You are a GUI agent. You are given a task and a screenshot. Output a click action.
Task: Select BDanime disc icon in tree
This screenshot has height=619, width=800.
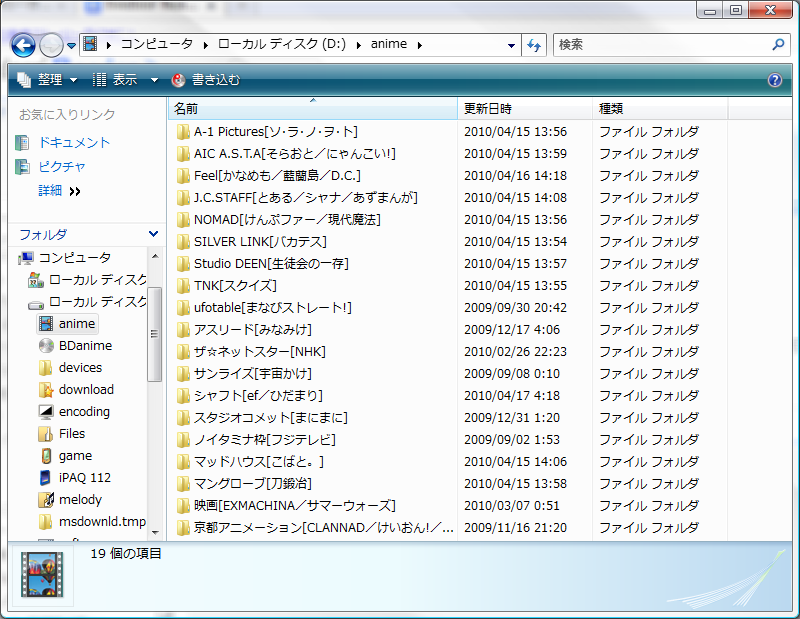tap(46, 345)
